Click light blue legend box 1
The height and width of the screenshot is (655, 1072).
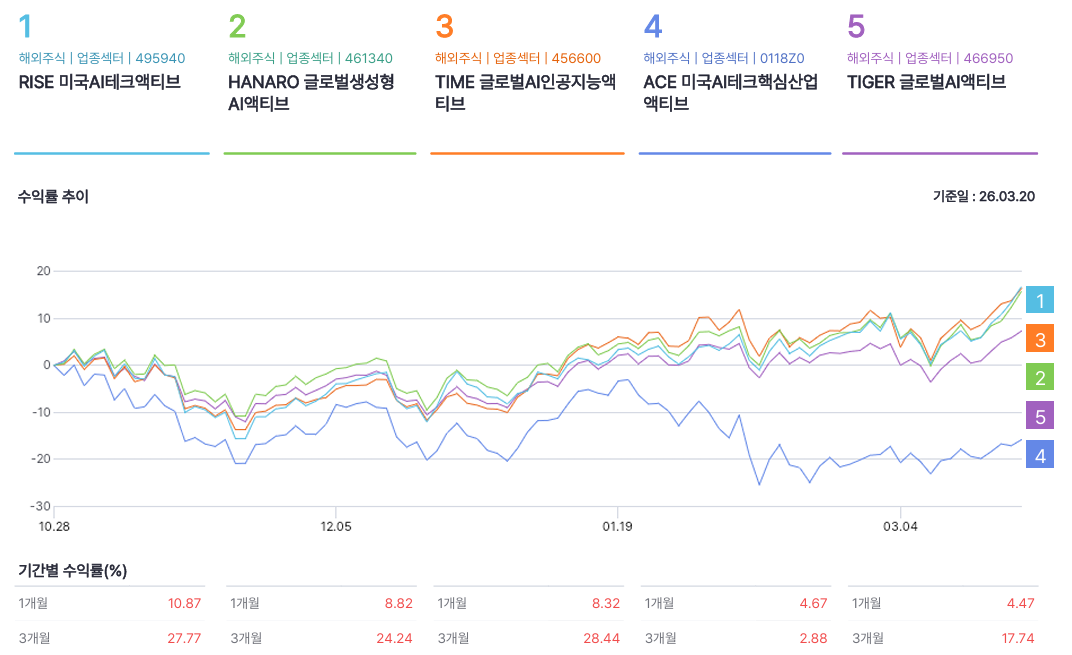coord(1040,300)
